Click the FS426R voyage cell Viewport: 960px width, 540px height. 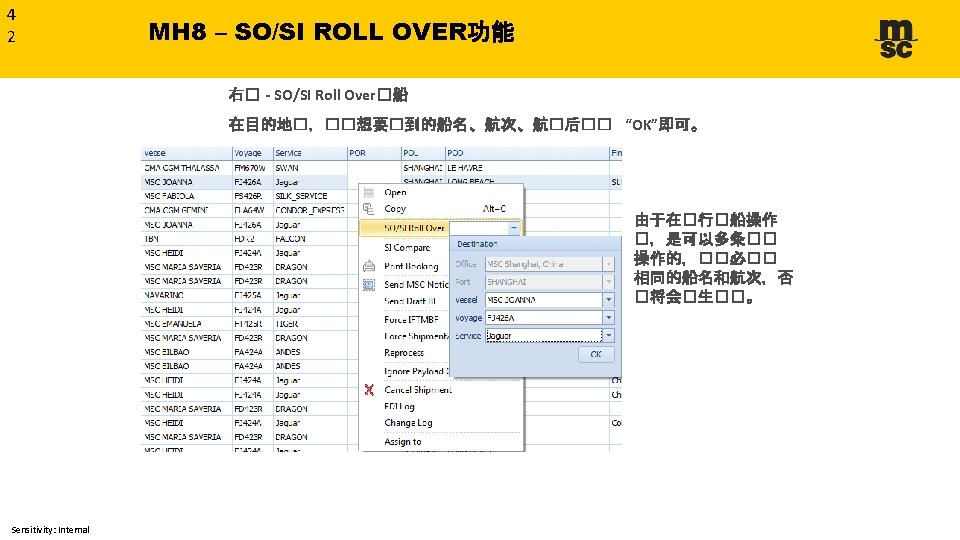coord(252,196)
